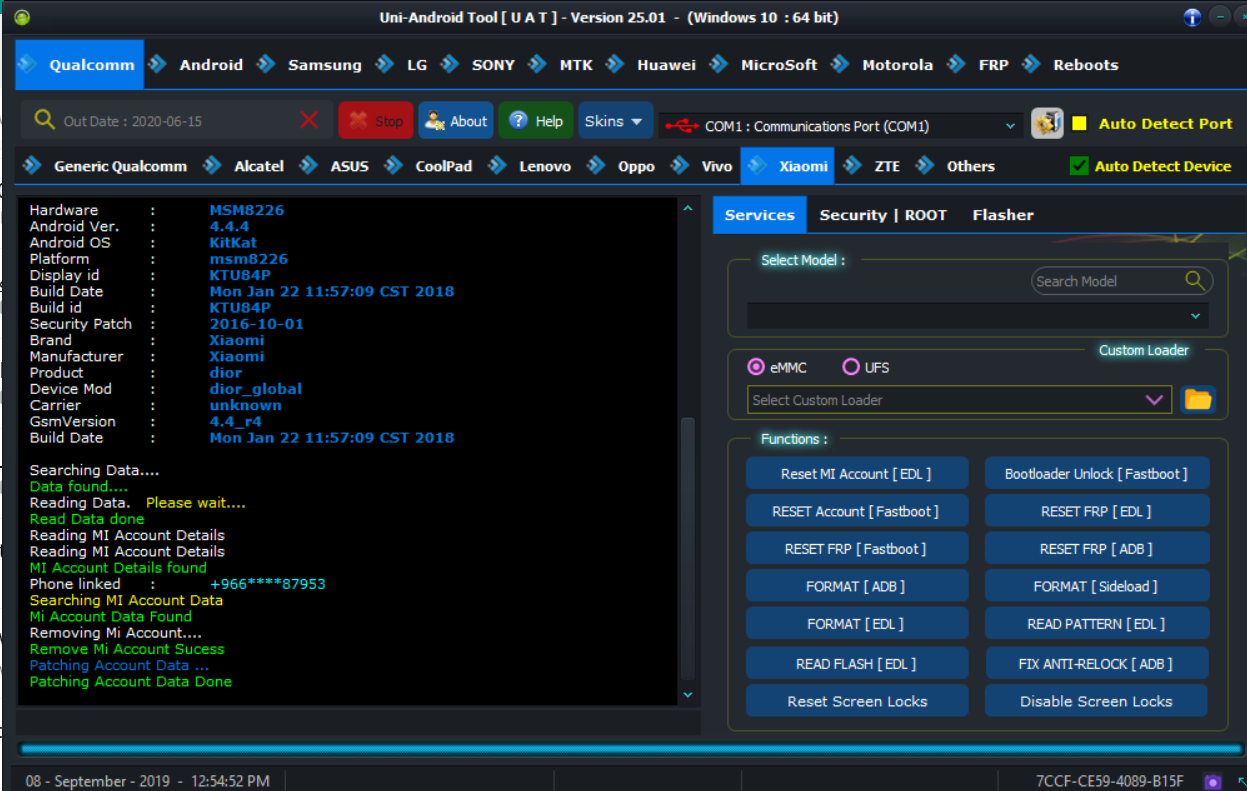
Task: Click the log panel scrollbar down arrow
Action: click(x=687, y=694)
